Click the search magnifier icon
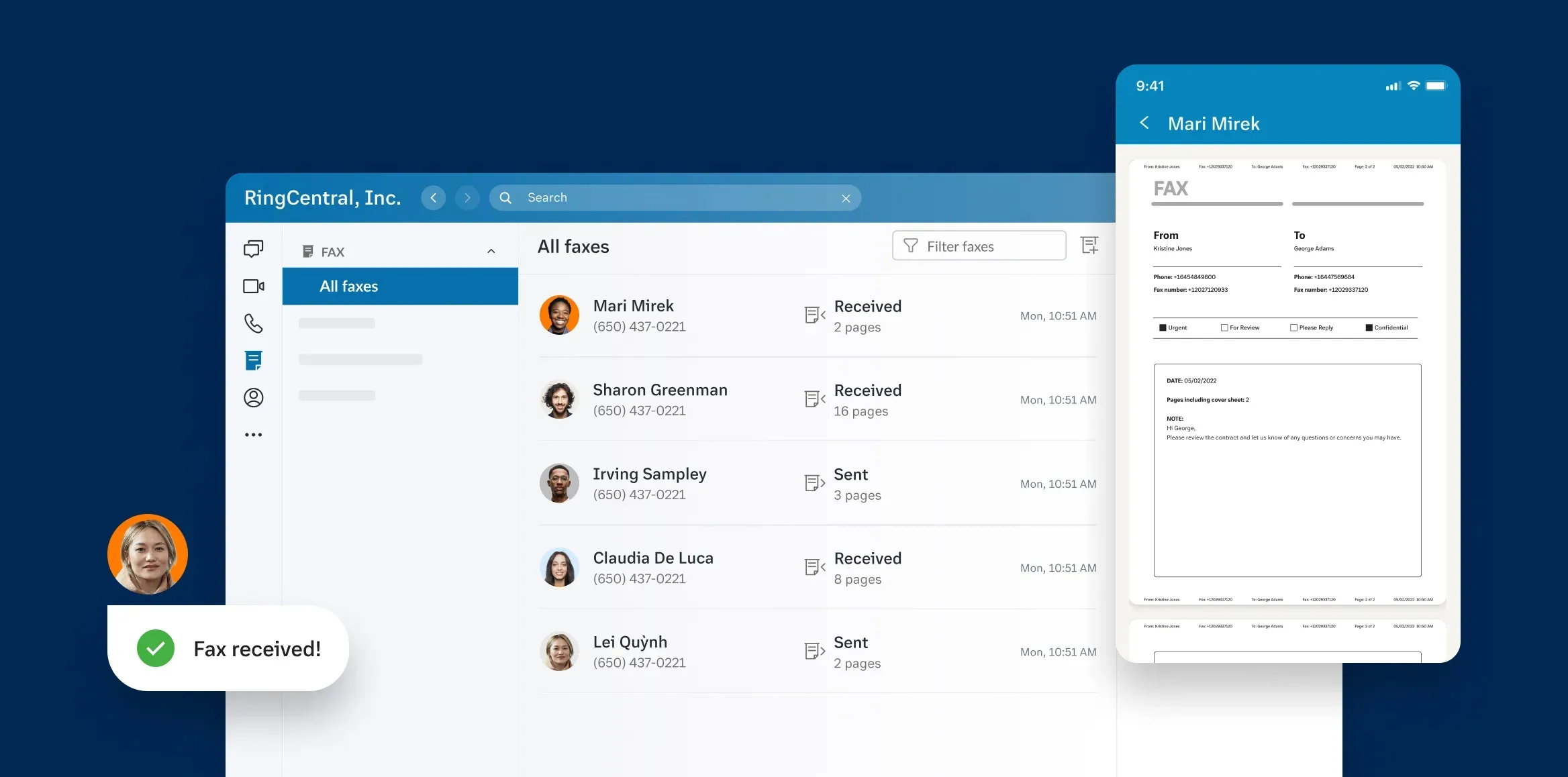Screen dimensions: 1568x777 pyautogui.click(x=504, y=197)
